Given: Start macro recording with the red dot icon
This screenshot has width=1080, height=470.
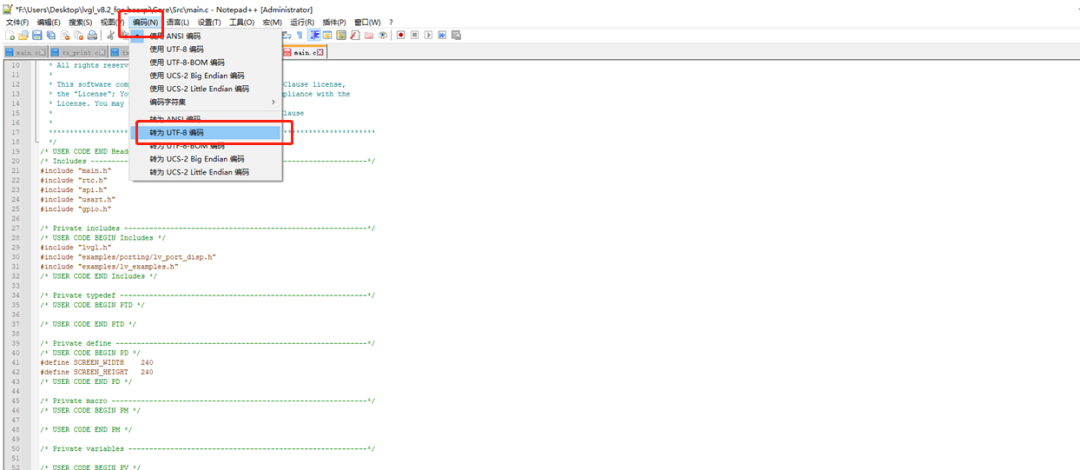Looking at the screenshot, I should 400,35.
